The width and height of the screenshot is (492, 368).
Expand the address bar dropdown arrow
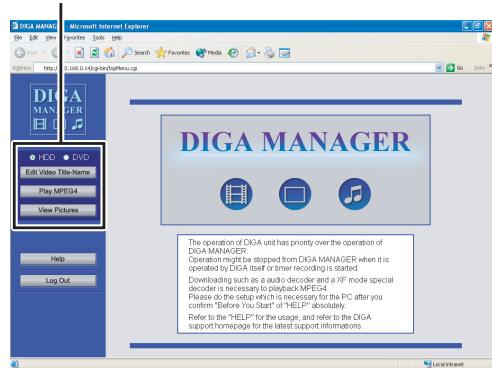point(439,68)
